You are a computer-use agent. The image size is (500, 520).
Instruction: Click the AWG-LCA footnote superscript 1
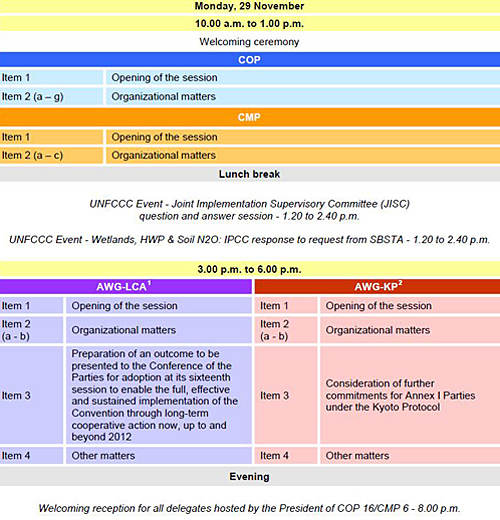click(149, 283)
